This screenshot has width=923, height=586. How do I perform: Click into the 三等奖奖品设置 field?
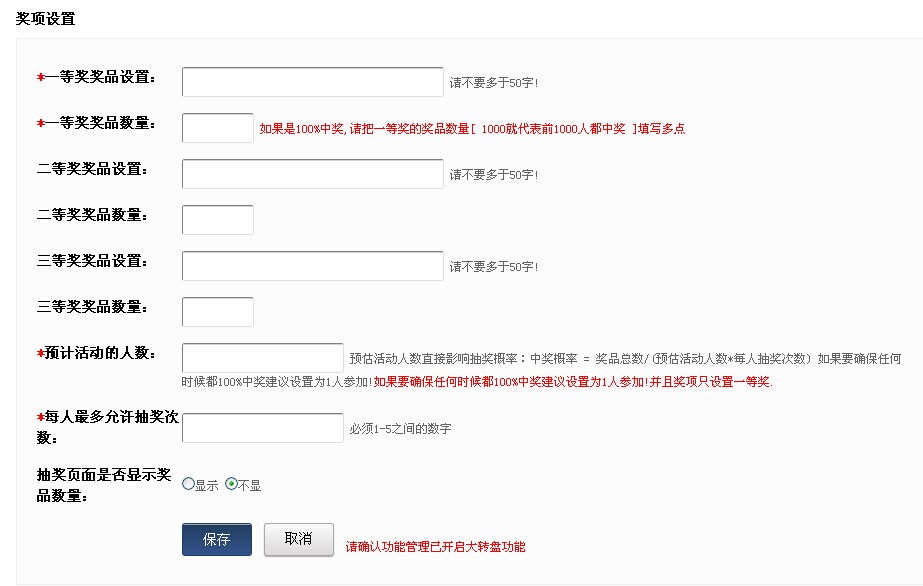pos(312,266)
